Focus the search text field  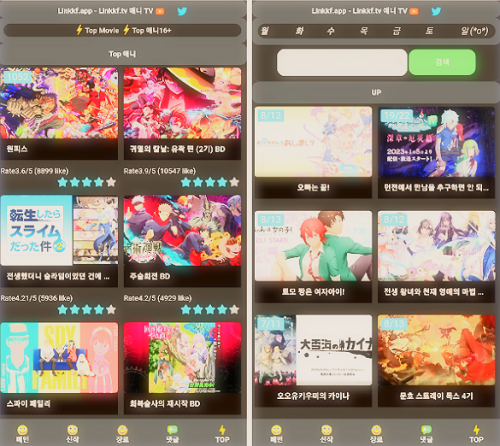[342, 62]
